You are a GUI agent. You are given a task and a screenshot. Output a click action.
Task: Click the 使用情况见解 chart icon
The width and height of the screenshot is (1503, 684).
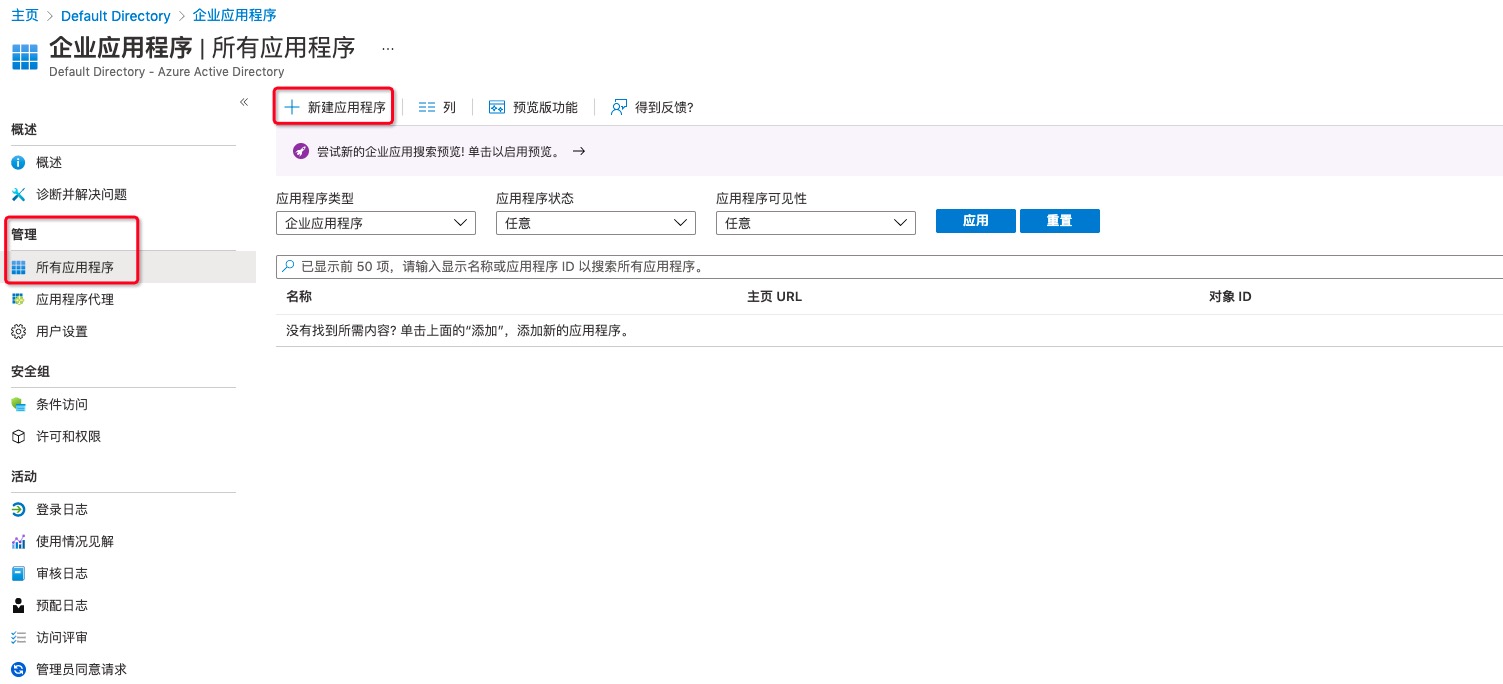pos(18,541)
